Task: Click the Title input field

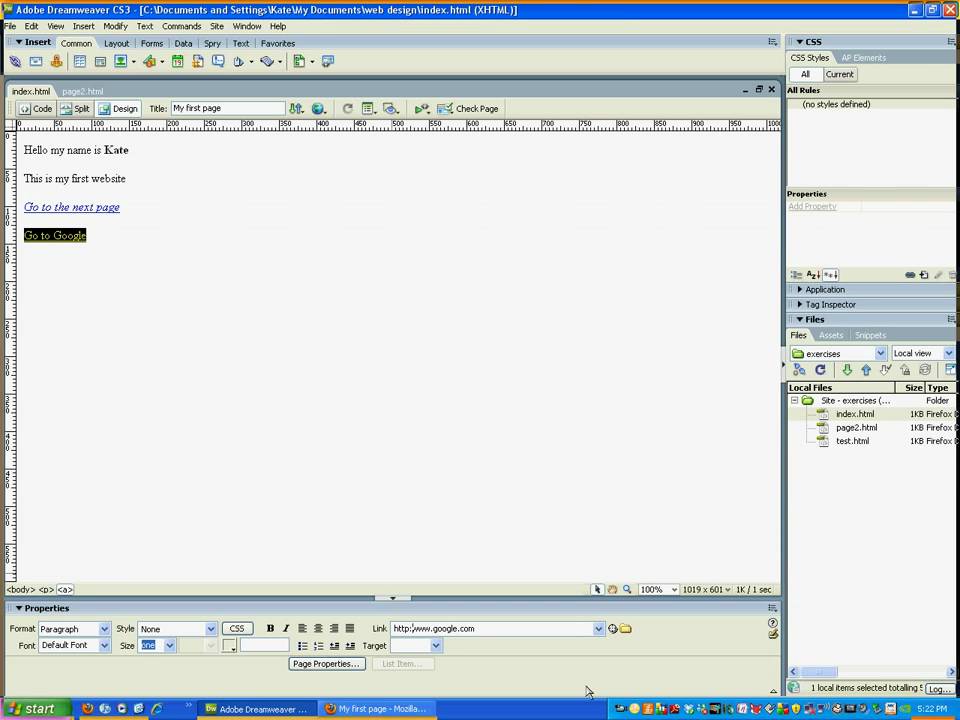Action: (227, 108)
